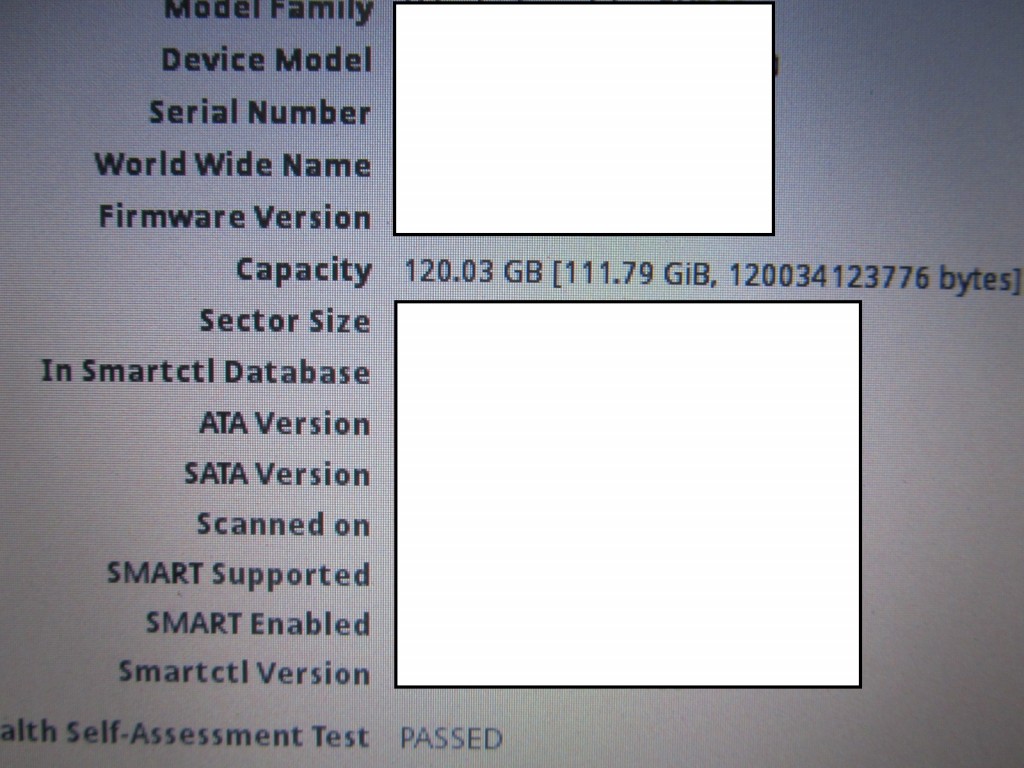Screen dimensions: 1024x768
Task: Select the SATA Version label
Action: tap(277, 473)
